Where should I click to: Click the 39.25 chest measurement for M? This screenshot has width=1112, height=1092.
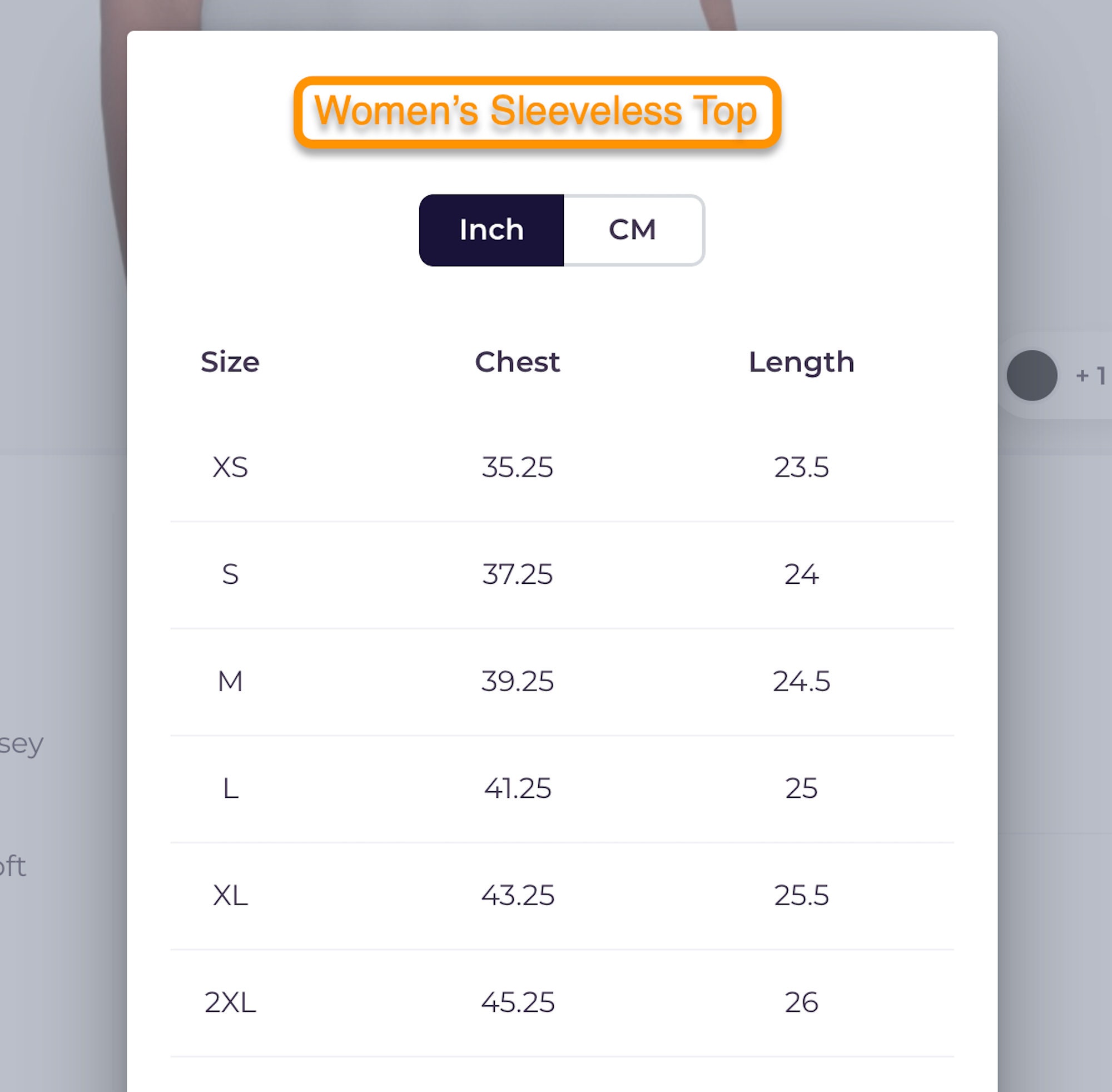pos(517,681)
